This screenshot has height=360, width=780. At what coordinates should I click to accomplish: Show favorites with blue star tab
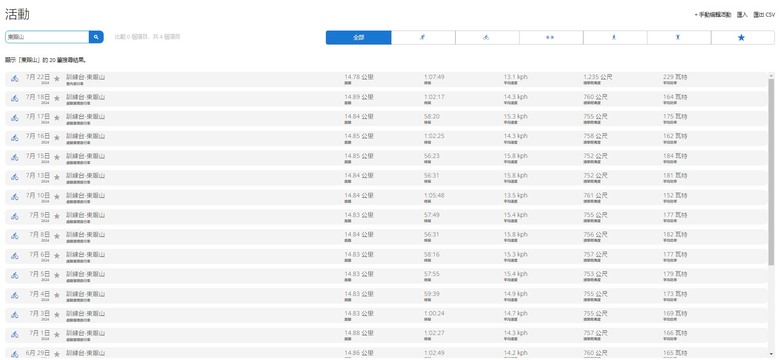coord(743,38)
